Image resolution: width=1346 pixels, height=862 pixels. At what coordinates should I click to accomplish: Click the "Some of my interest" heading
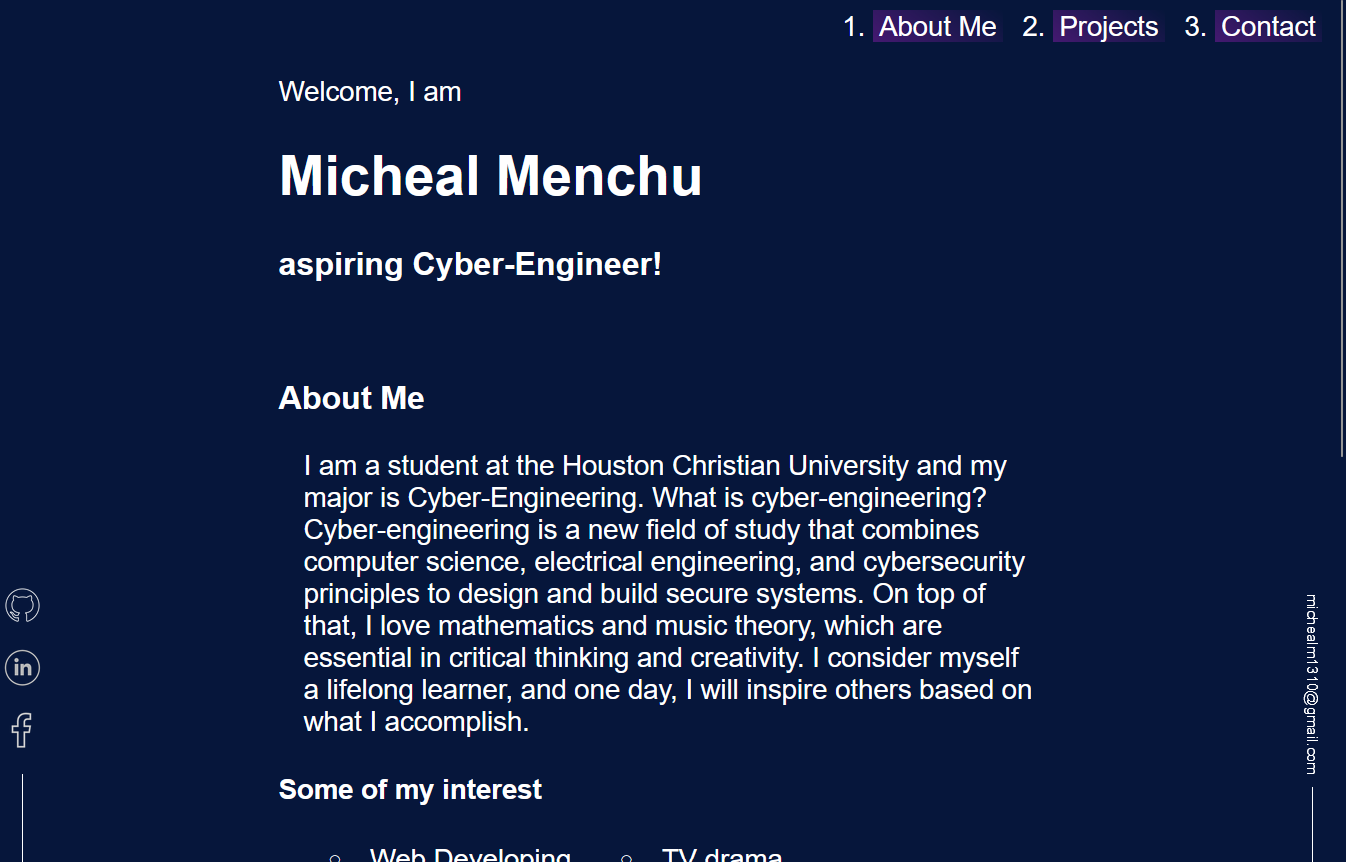tap(410, 790)
